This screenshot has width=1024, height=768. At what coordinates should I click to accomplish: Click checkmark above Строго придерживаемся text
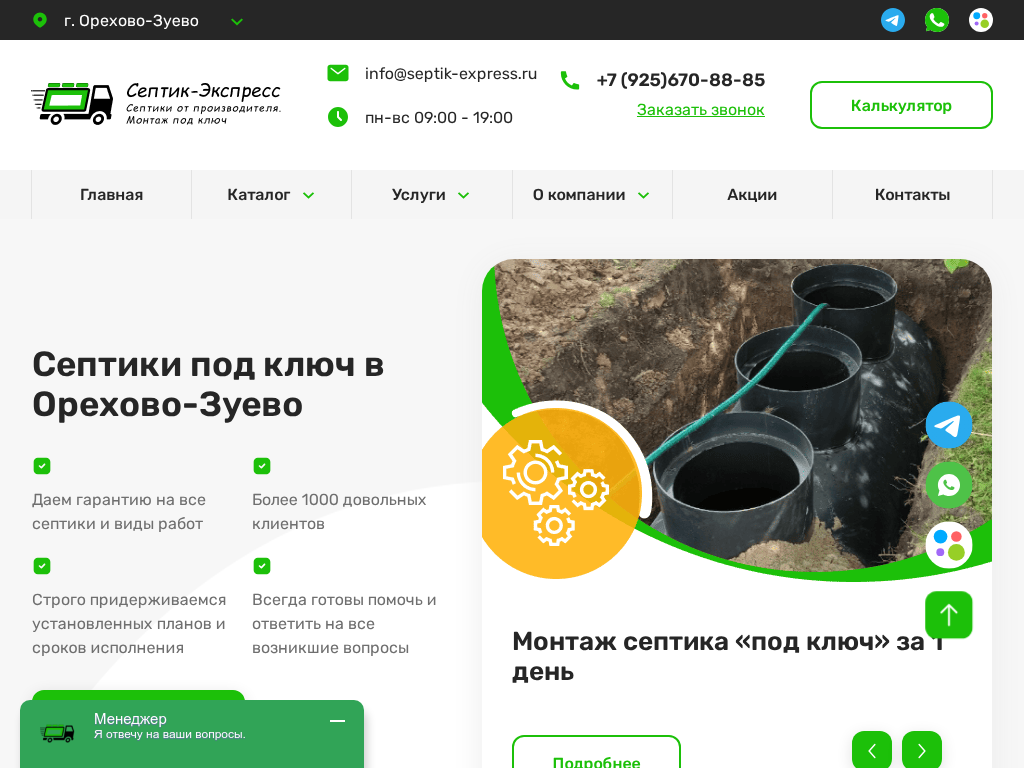[42, 566]
